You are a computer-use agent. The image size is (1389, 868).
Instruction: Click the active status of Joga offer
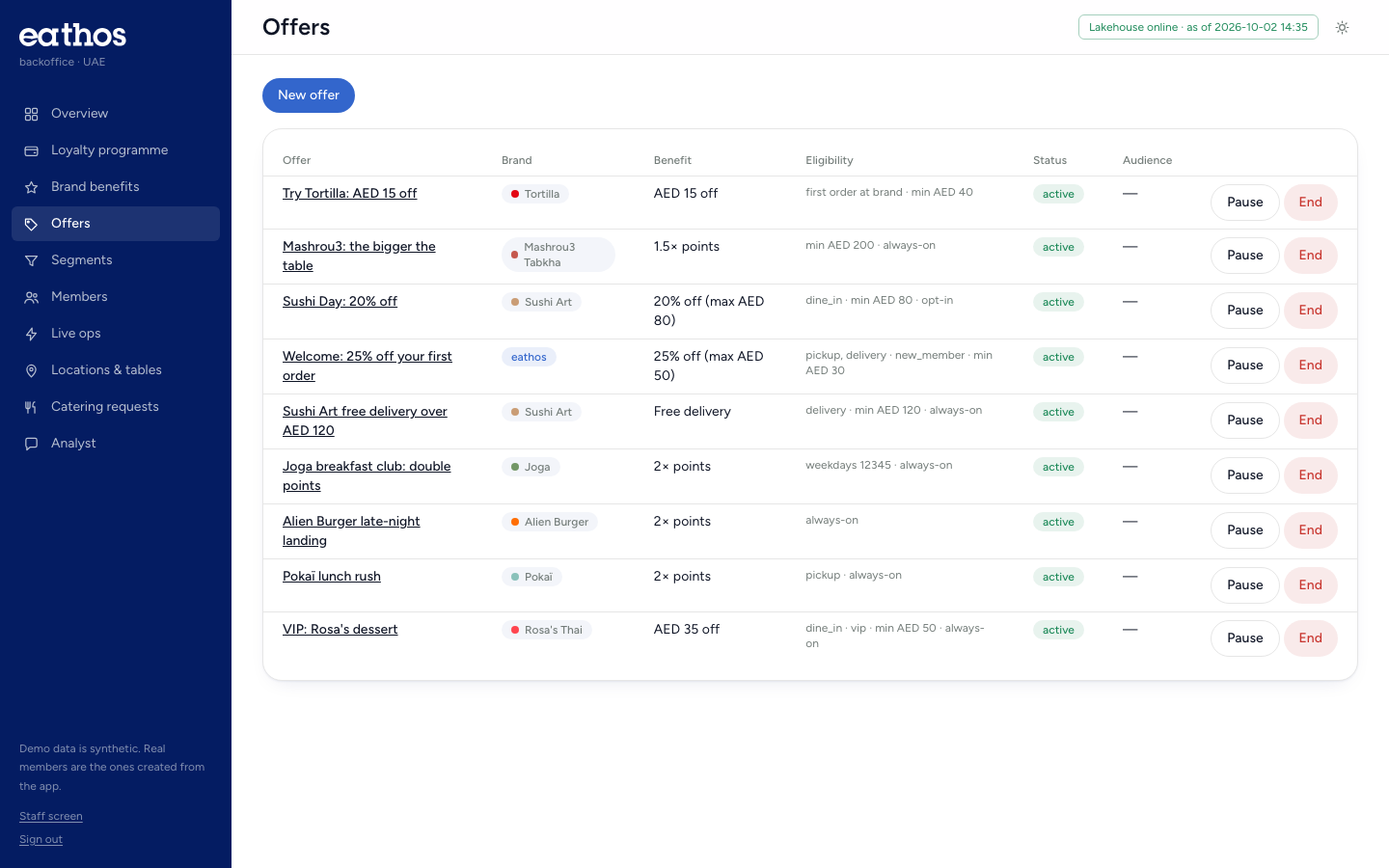(x=1058, y=467)
